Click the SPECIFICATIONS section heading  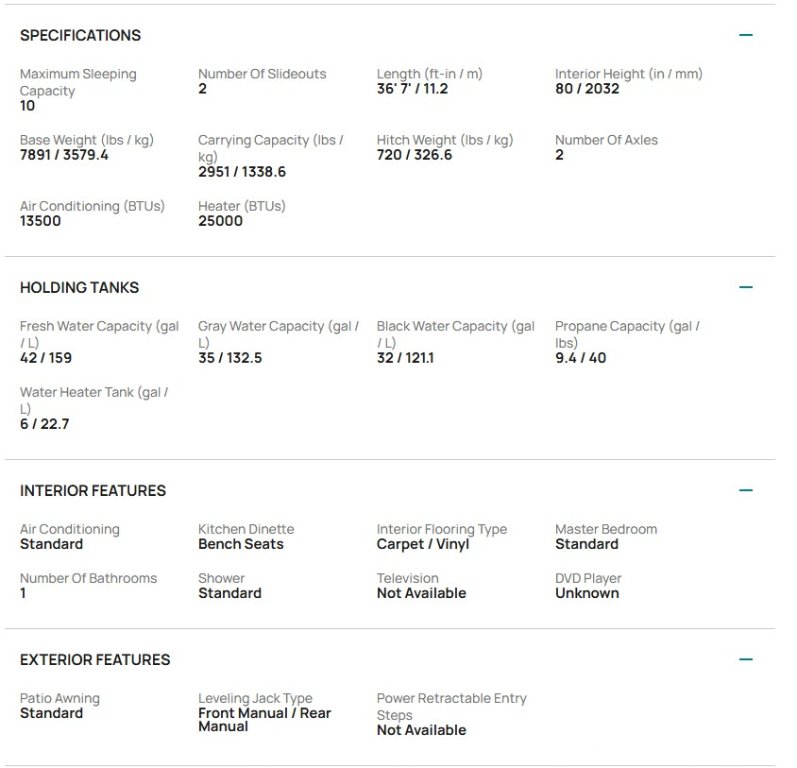pos(80,35)
